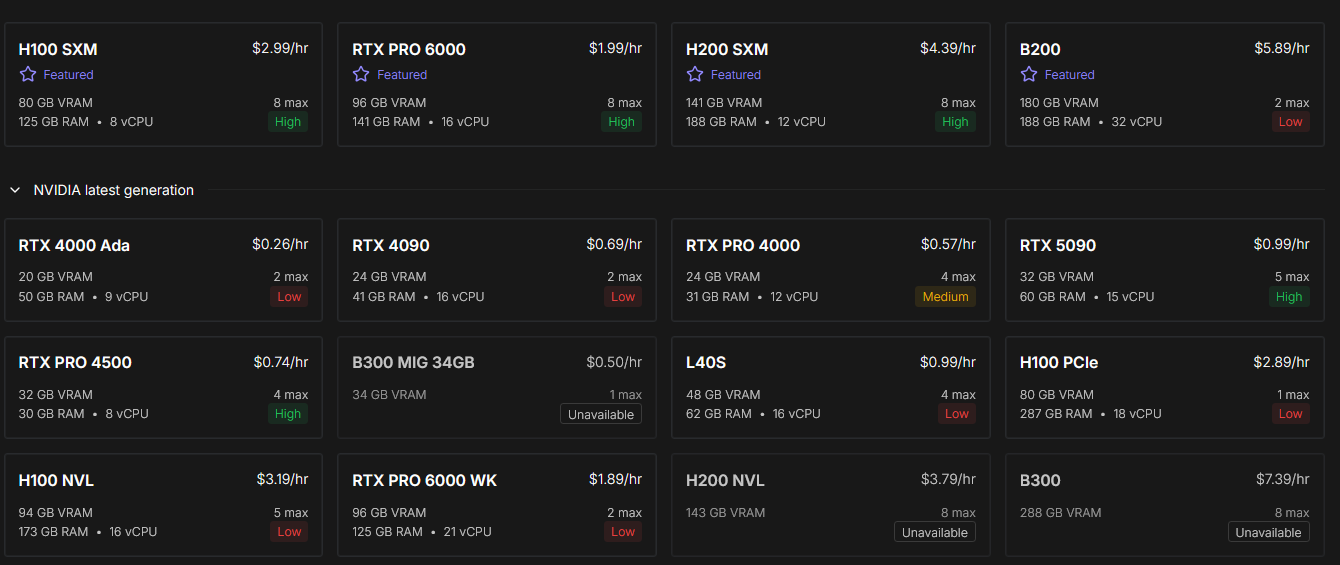Click the Unavailable badge on H200 NVL

click(x=935, y=532)
